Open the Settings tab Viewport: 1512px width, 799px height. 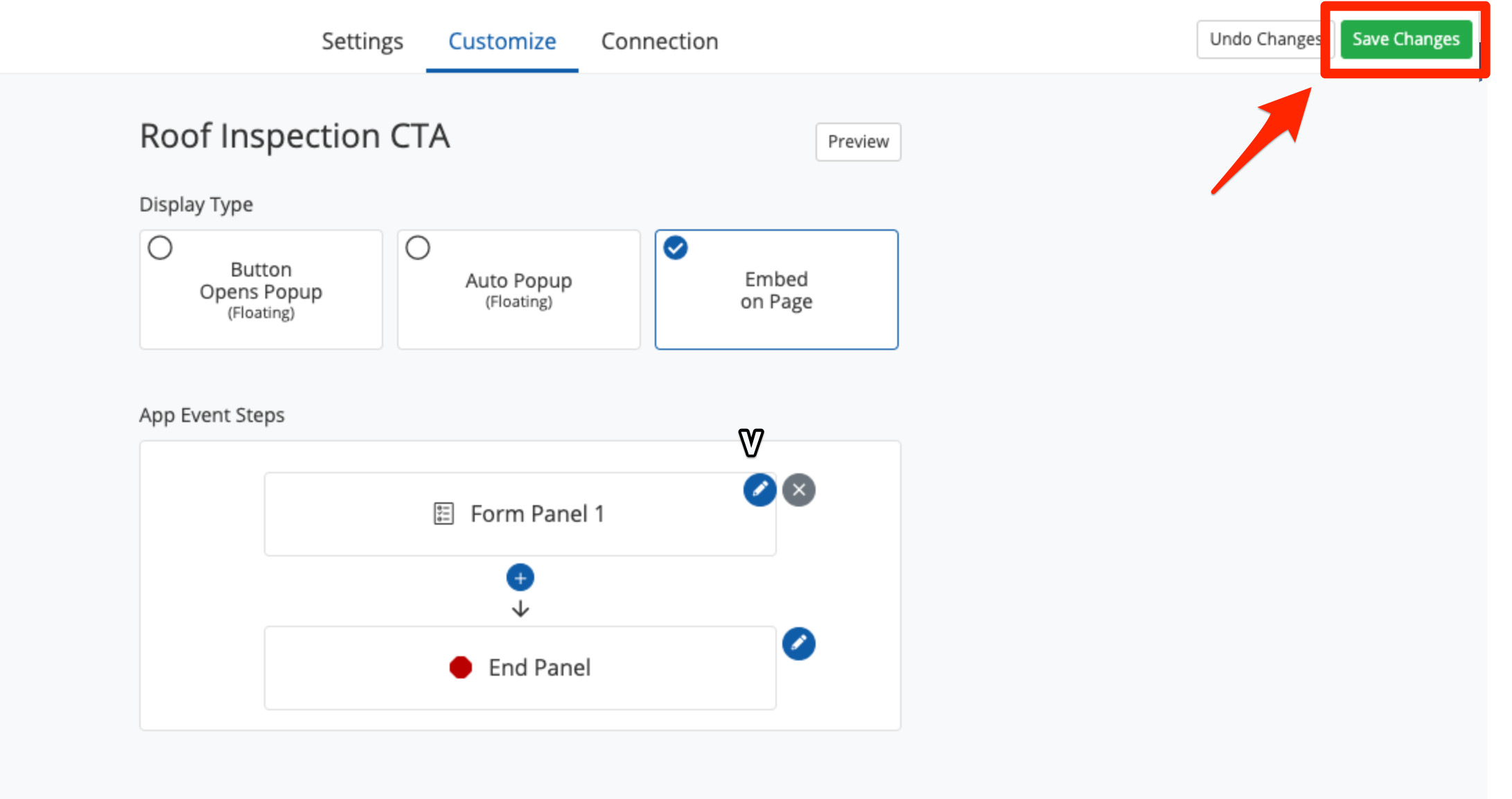362,42
